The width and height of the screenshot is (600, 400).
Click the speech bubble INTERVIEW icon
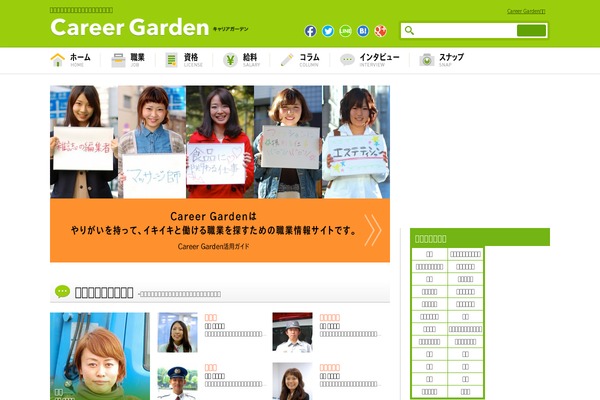click(x=347, y=60)
